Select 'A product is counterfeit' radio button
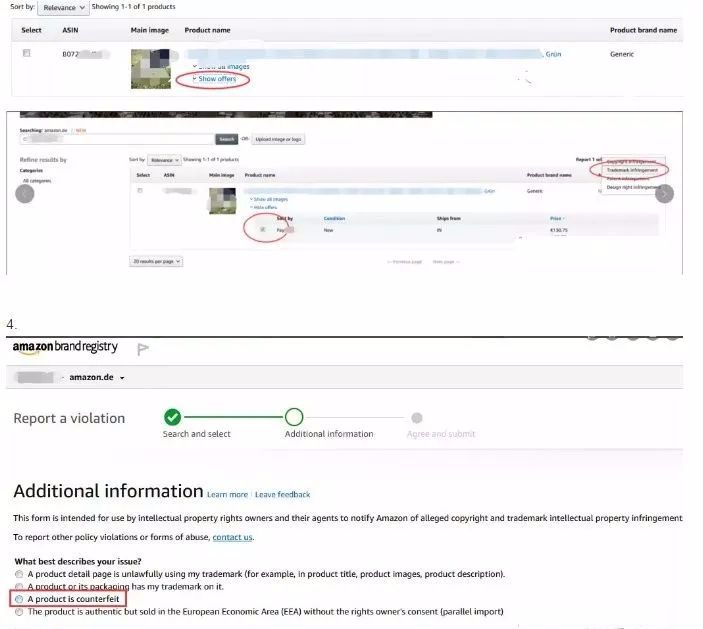 [x=19, y=599]
